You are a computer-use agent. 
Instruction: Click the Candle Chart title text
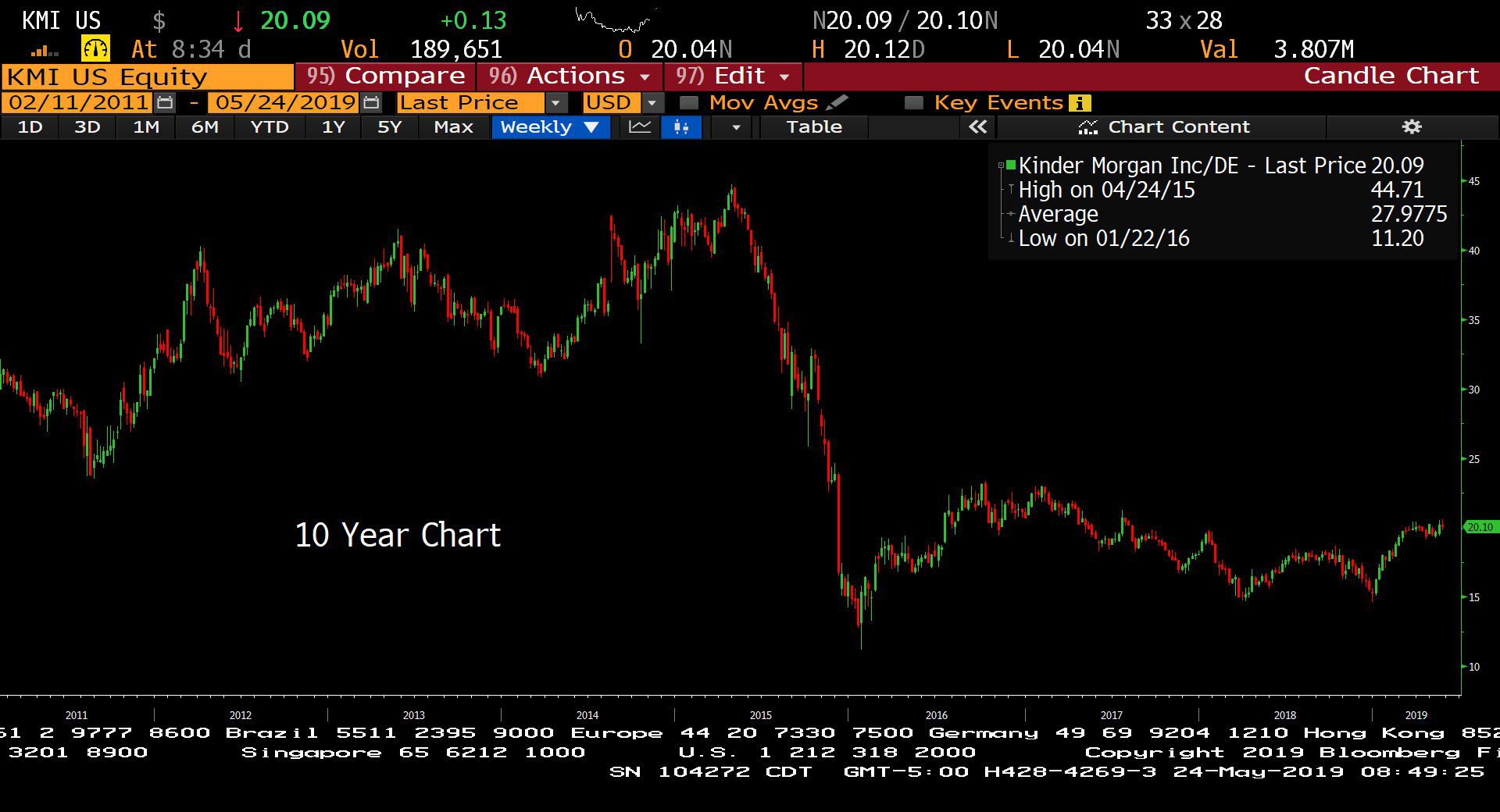coord(1391,76)
